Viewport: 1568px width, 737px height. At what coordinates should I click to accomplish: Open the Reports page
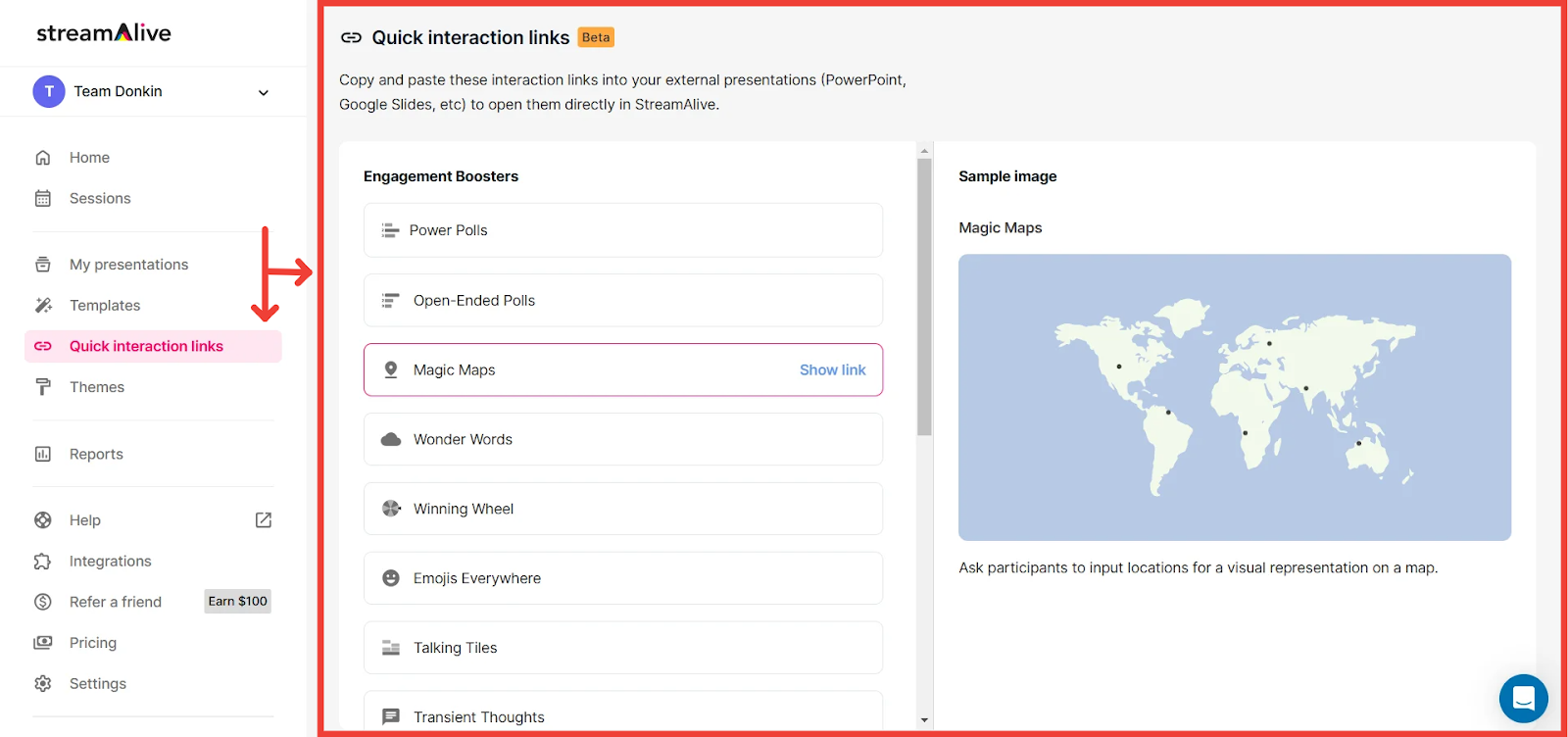coord(96,454)
